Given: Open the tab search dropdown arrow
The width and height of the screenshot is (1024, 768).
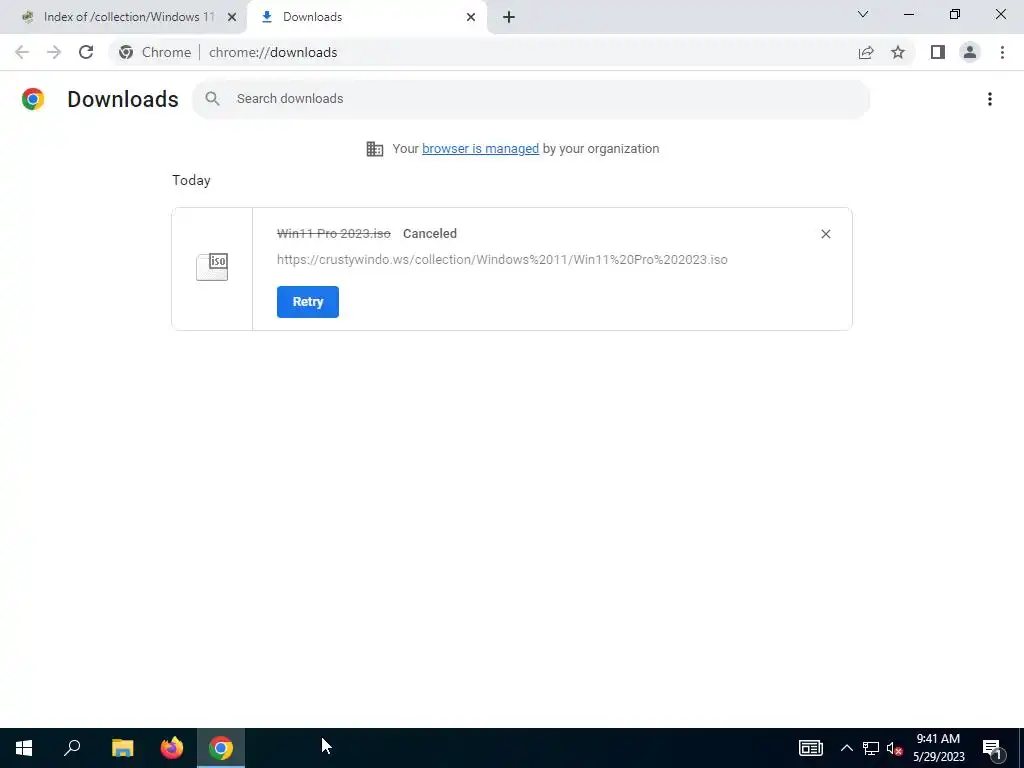Looking at the screenshot, I should (863, 14).
